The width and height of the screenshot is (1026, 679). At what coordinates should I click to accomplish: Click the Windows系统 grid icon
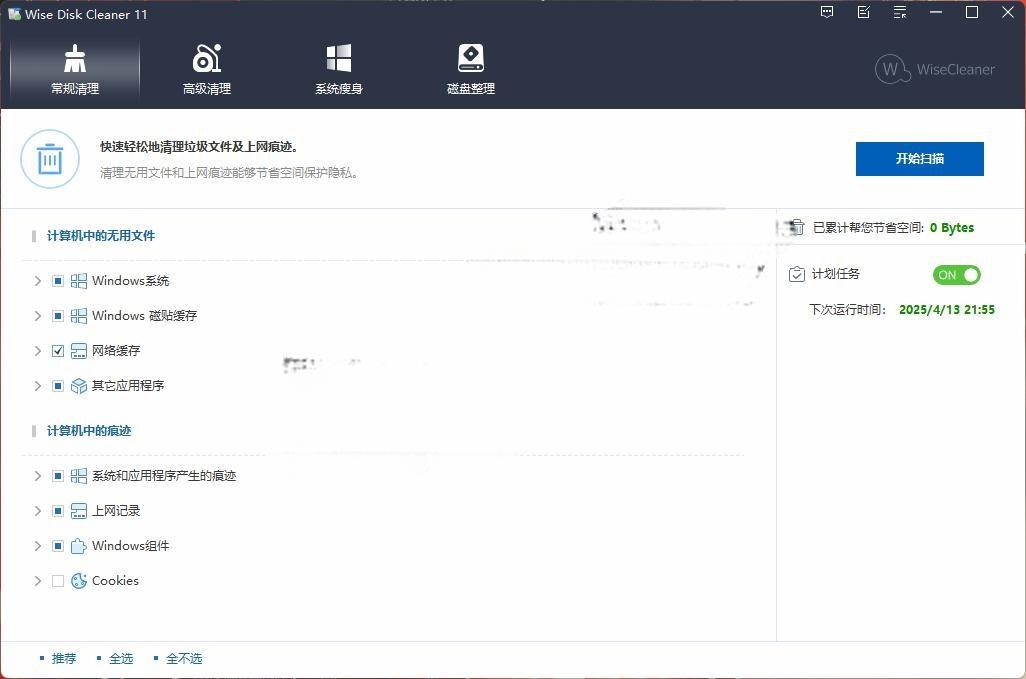coord(79,281)
